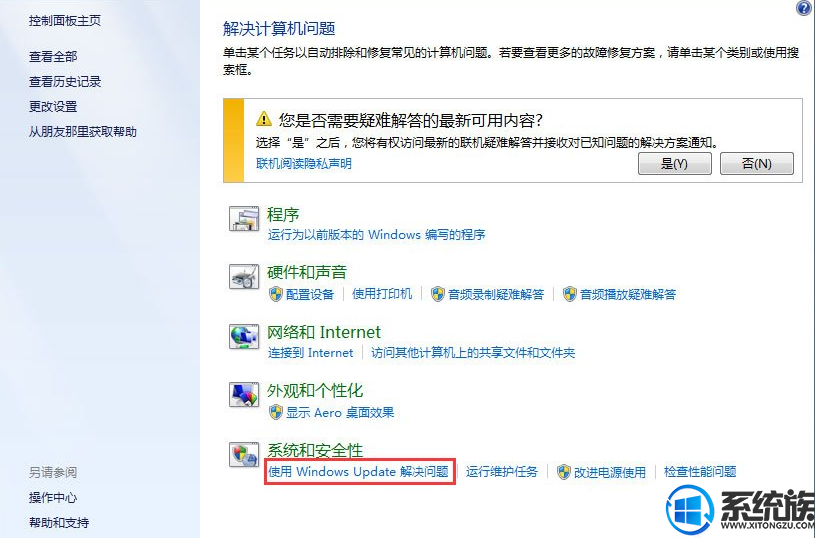
Task: Open 使用 Windows Update 解决问题 link
Action: (358, 471)
